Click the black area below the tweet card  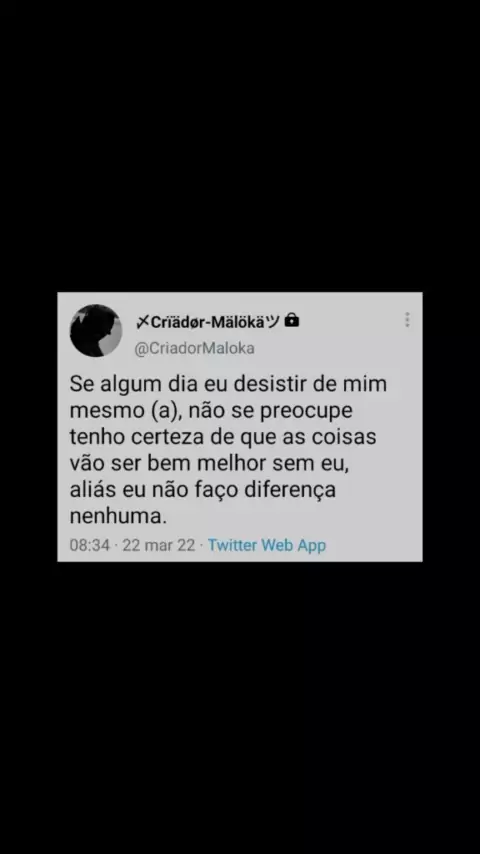[240, 708]
